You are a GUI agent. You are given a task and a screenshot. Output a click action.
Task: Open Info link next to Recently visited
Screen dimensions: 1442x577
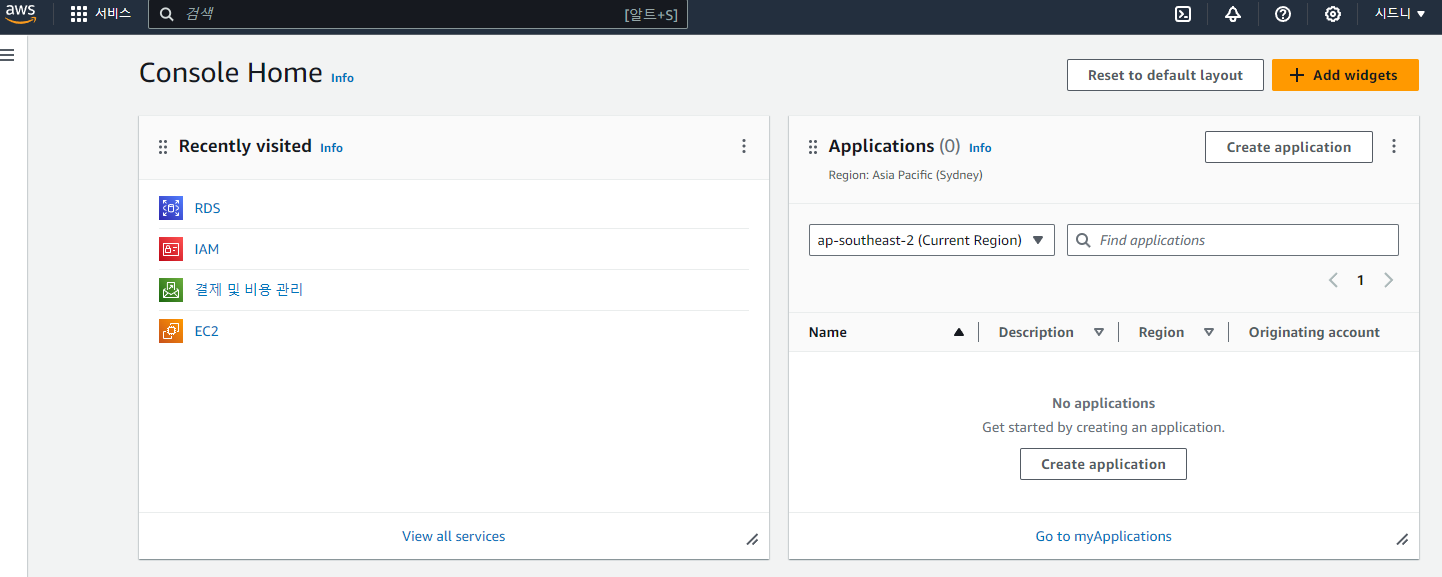[x=331, y=147]
